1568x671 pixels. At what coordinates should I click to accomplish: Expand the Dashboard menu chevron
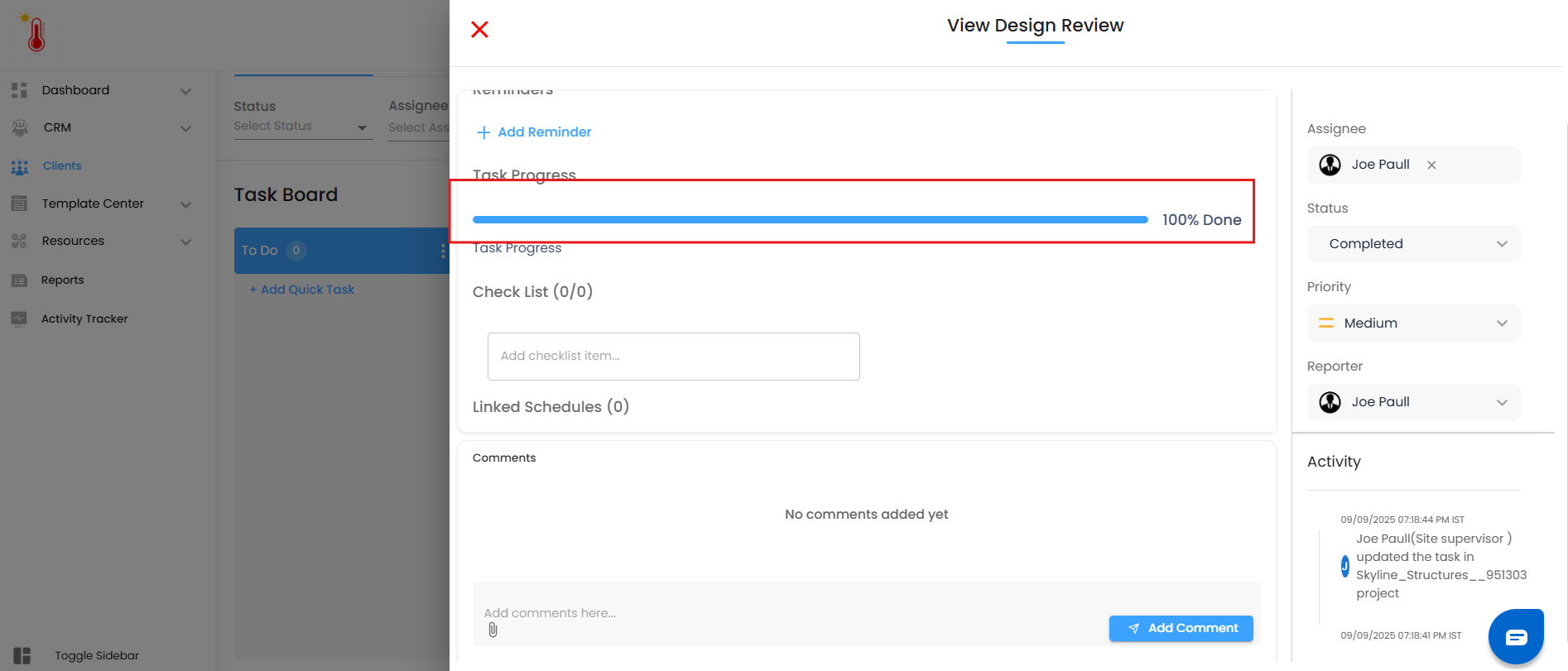pos(186,91)
